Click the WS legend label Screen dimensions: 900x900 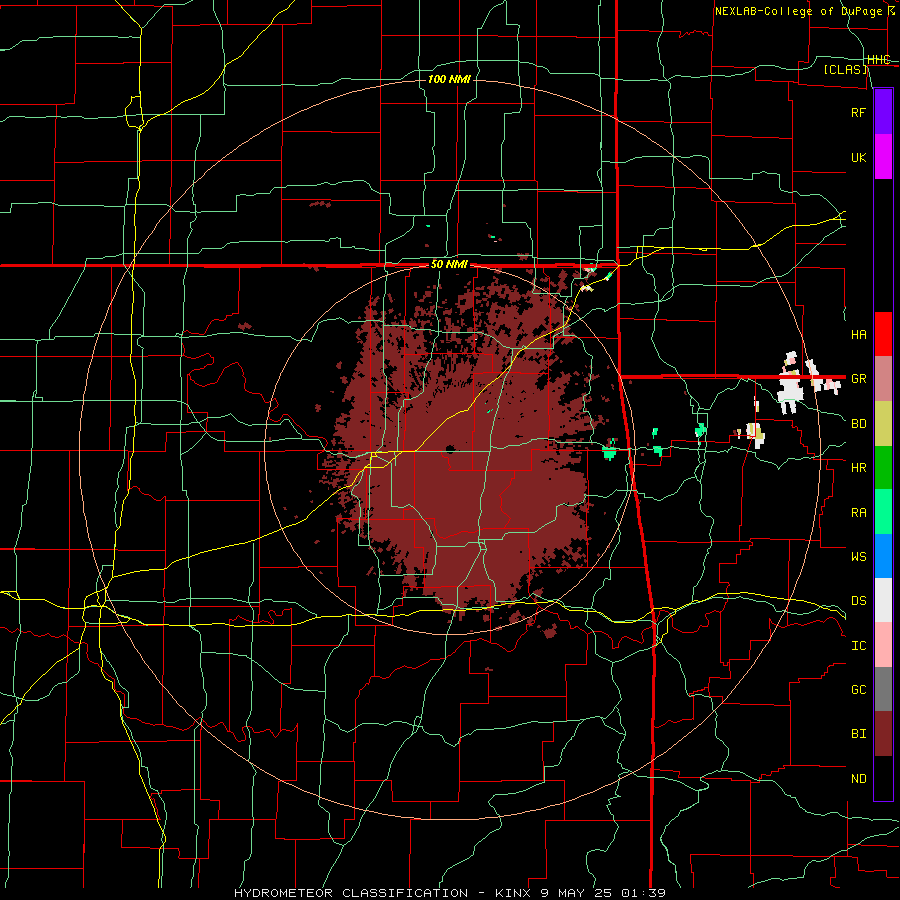[x=859, y=556]
